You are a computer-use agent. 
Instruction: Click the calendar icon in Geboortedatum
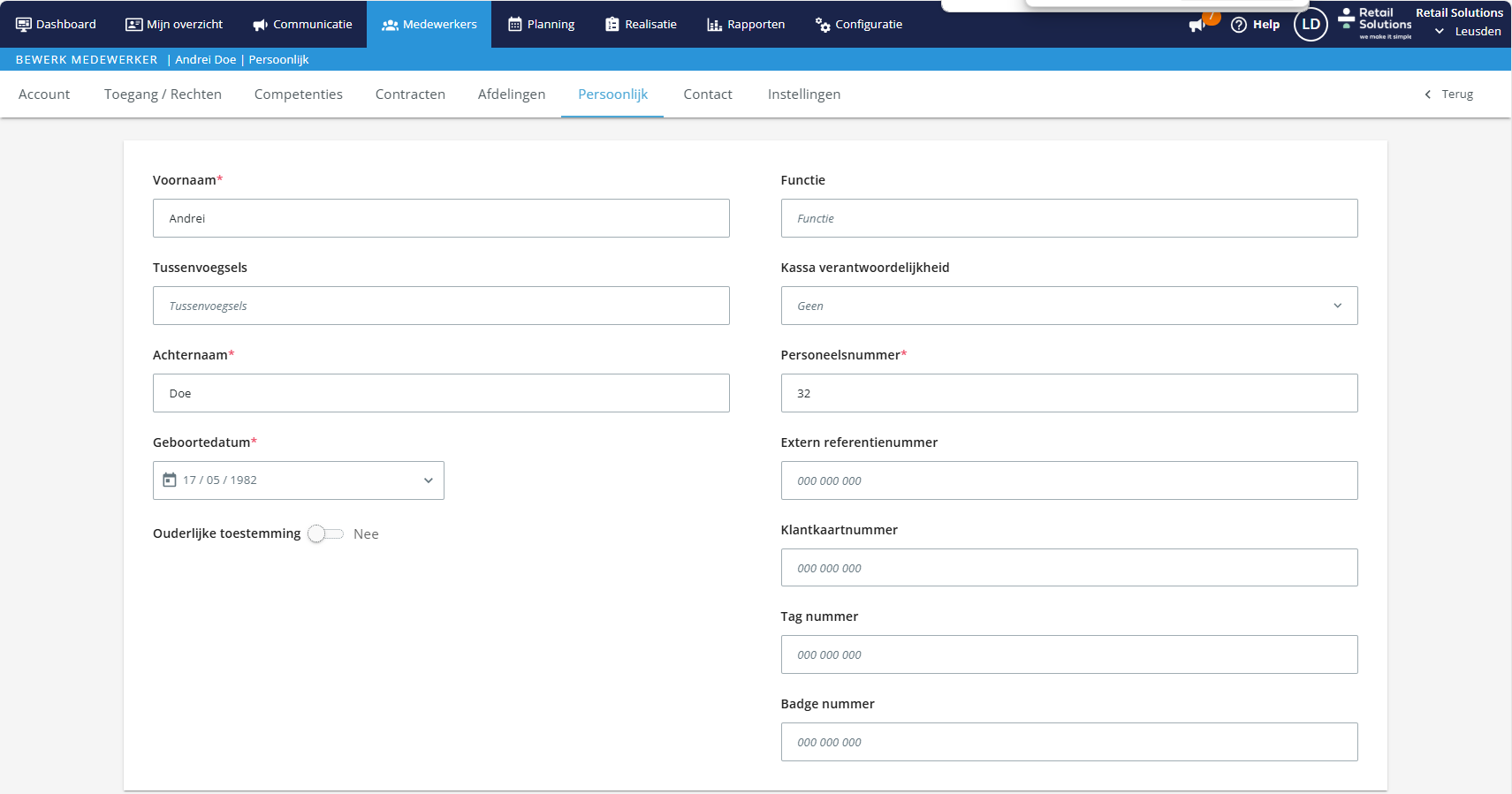(170, 480)
